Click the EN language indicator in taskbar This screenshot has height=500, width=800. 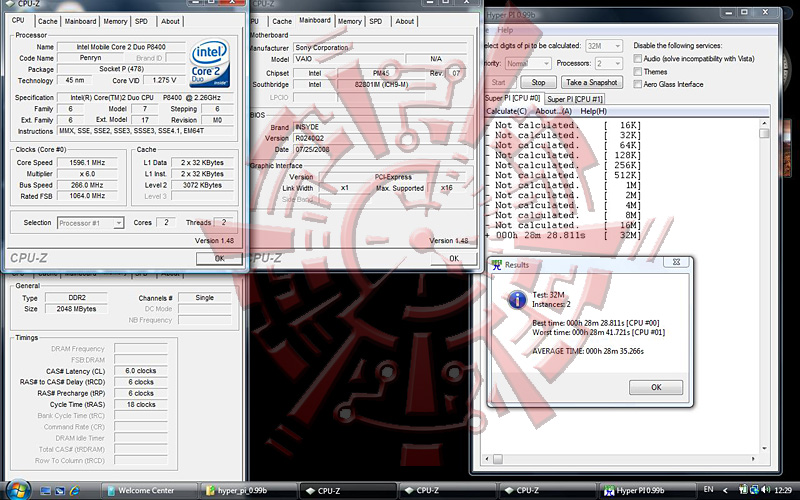coord(709,489)
